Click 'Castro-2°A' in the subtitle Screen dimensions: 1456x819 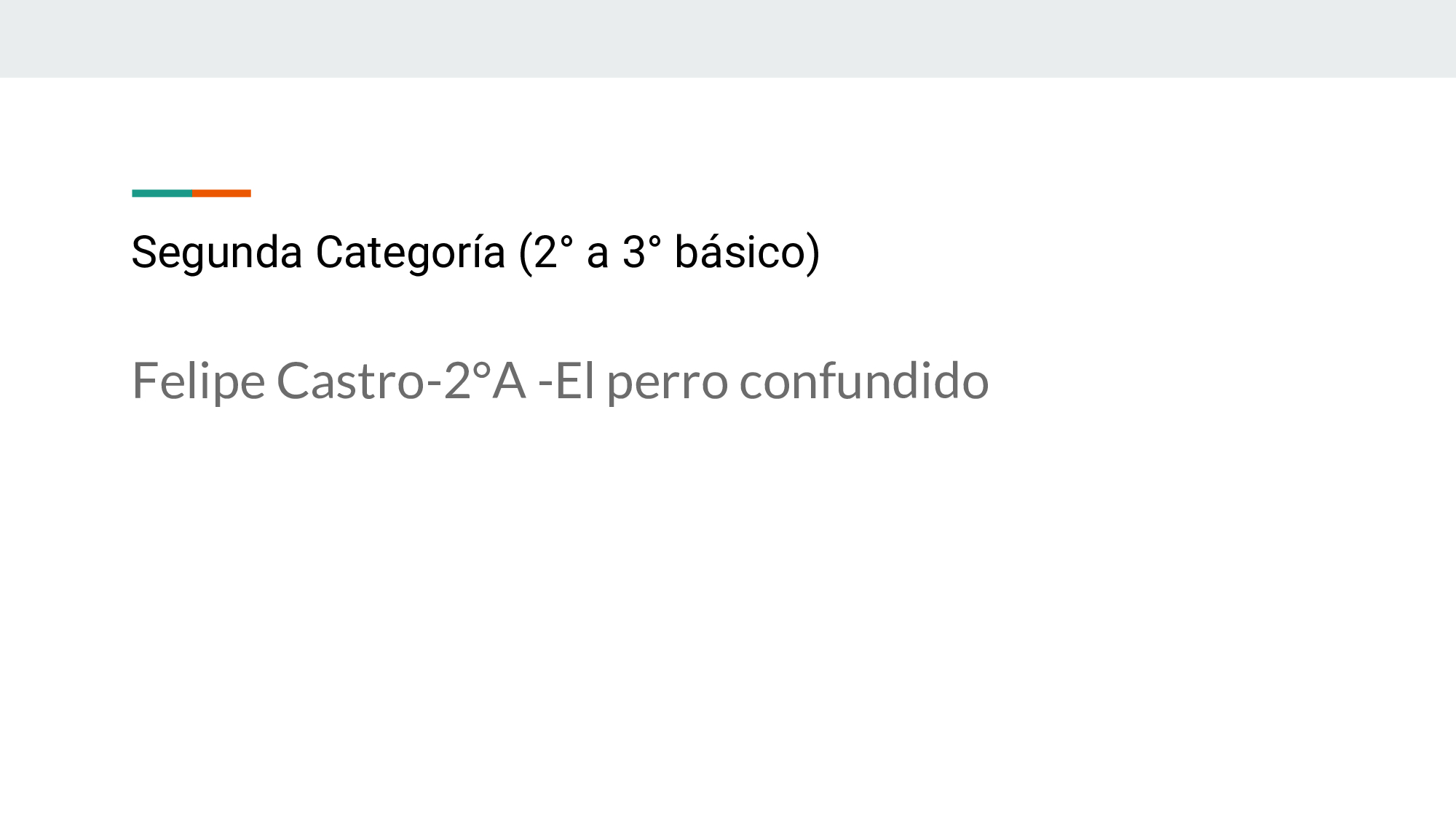(x=401, y=381)
